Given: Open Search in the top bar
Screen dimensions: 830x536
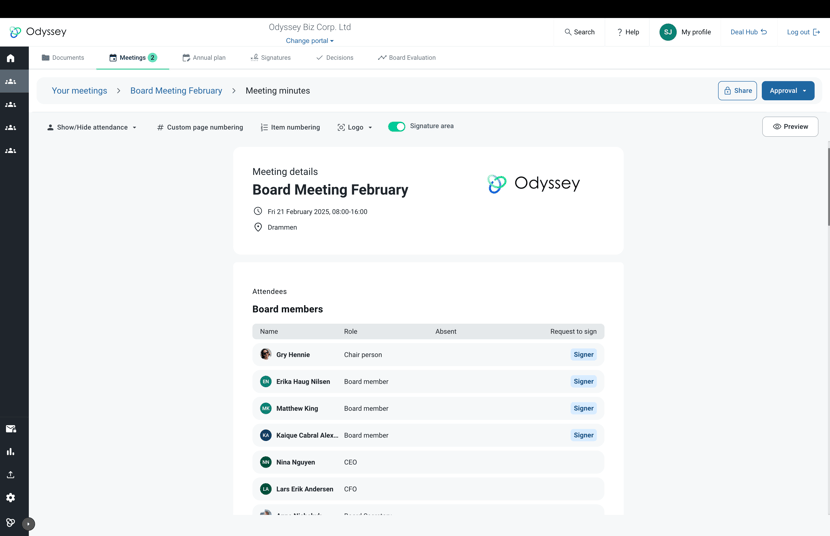Looking at the screenshot, I should 580,32.
